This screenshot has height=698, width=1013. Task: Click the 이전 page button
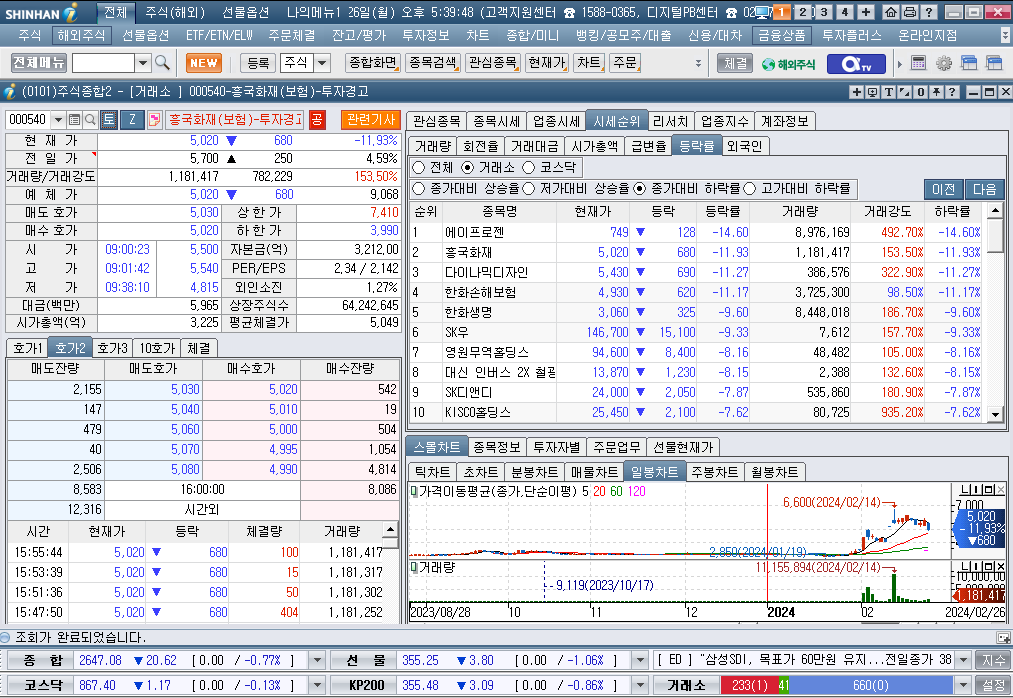coord(943,189)
